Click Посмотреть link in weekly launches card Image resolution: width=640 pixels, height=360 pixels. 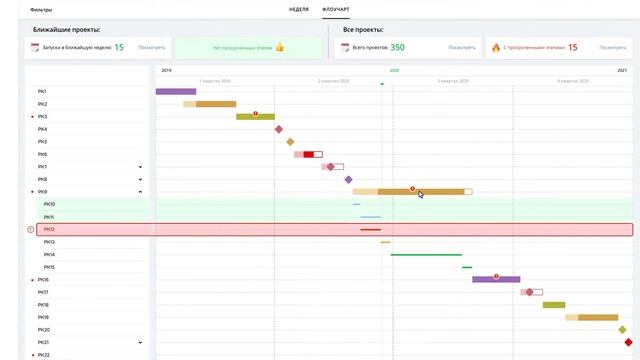point(152,47)
